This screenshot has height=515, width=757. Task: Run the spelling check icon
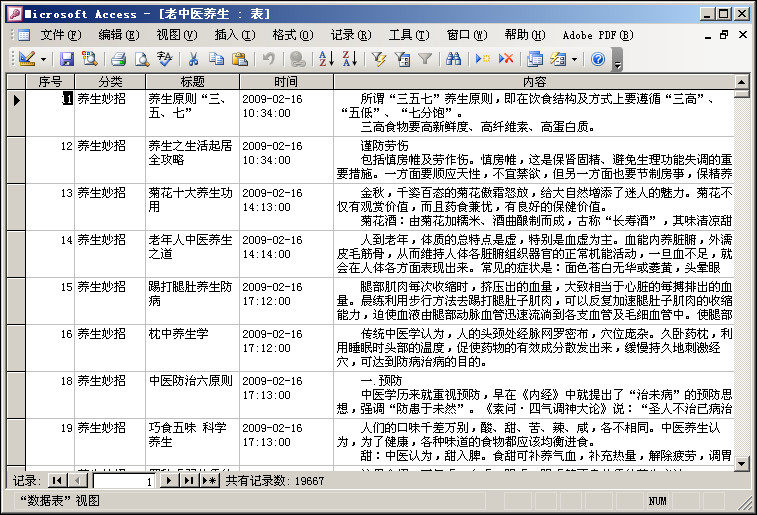click(x=165, y=59)
